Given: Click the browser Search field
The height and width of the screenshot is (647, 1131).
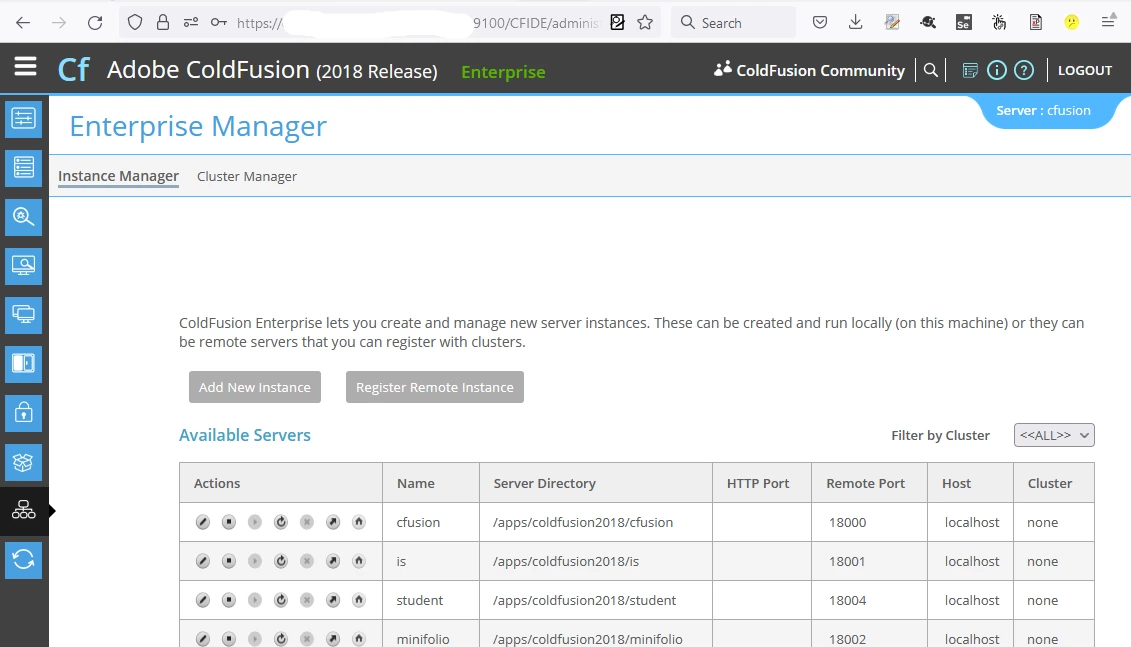Looking at the screenshot, I should coord(734,22).
